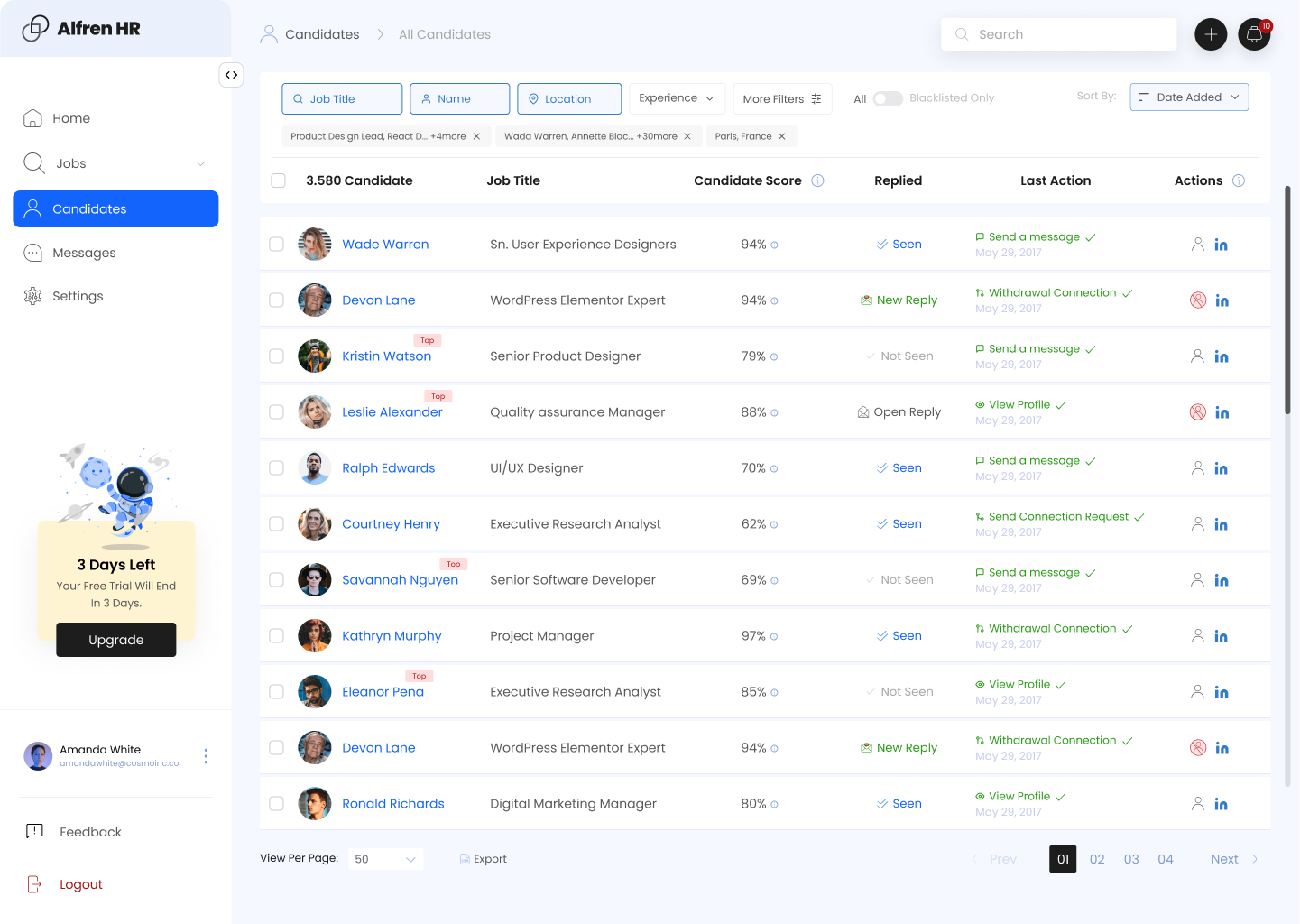Open Kristin Watson's LinkedIn icon
1300x924 pixels.
1221,356
